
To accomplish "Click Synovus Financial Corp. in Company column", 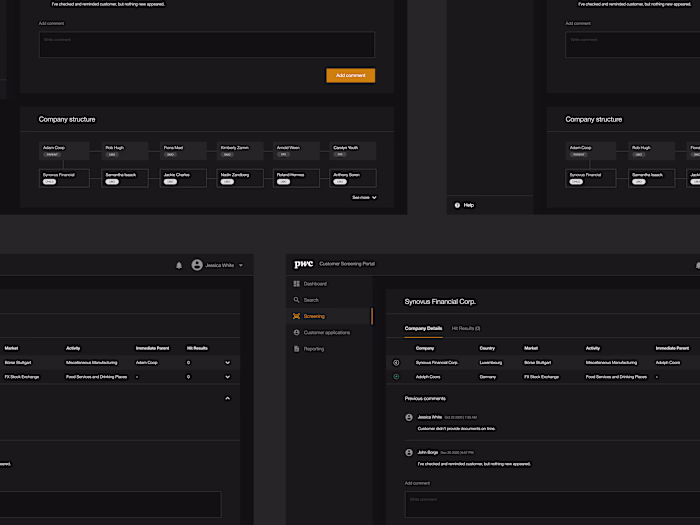I will click(437, 362).
